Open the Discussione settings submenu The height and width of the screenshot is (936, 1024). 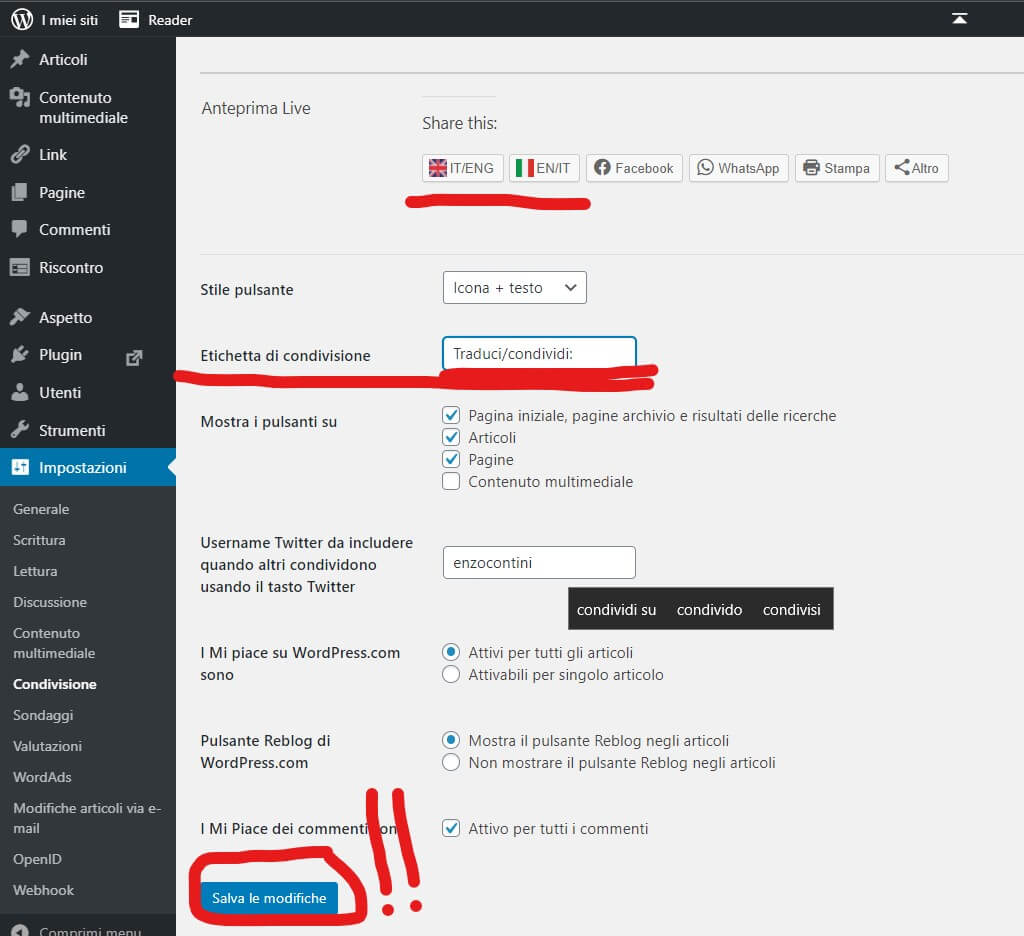(50, 602)
